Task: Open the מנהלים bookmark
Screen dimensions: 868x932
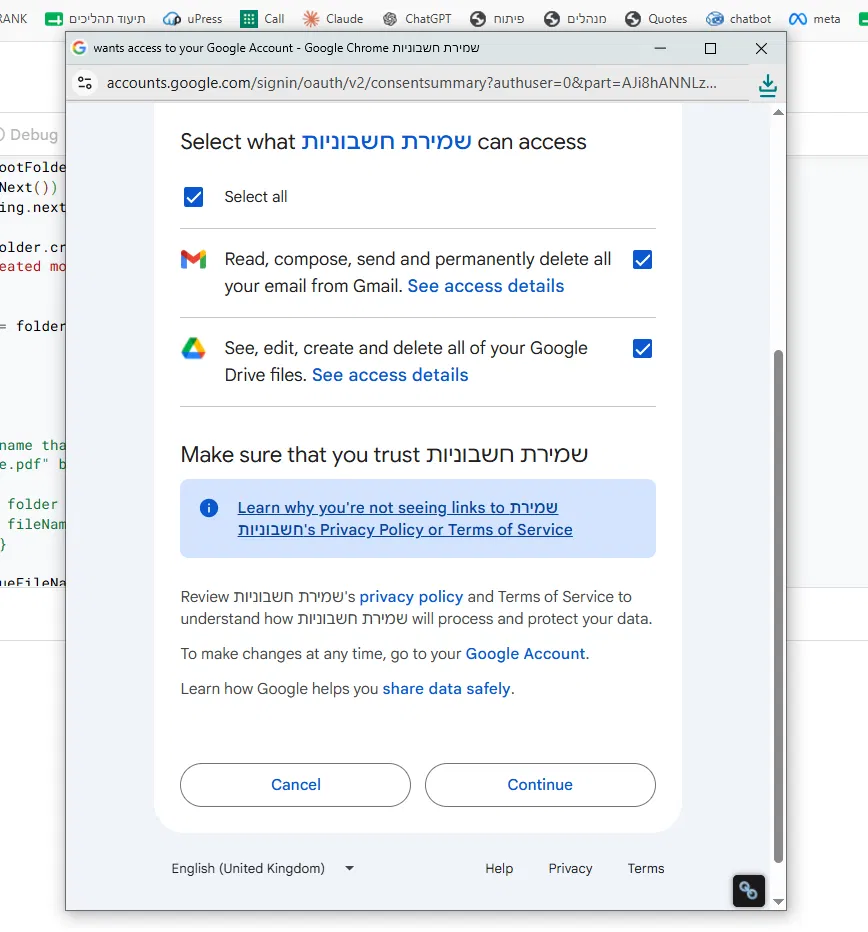Action: coord(575,19)
